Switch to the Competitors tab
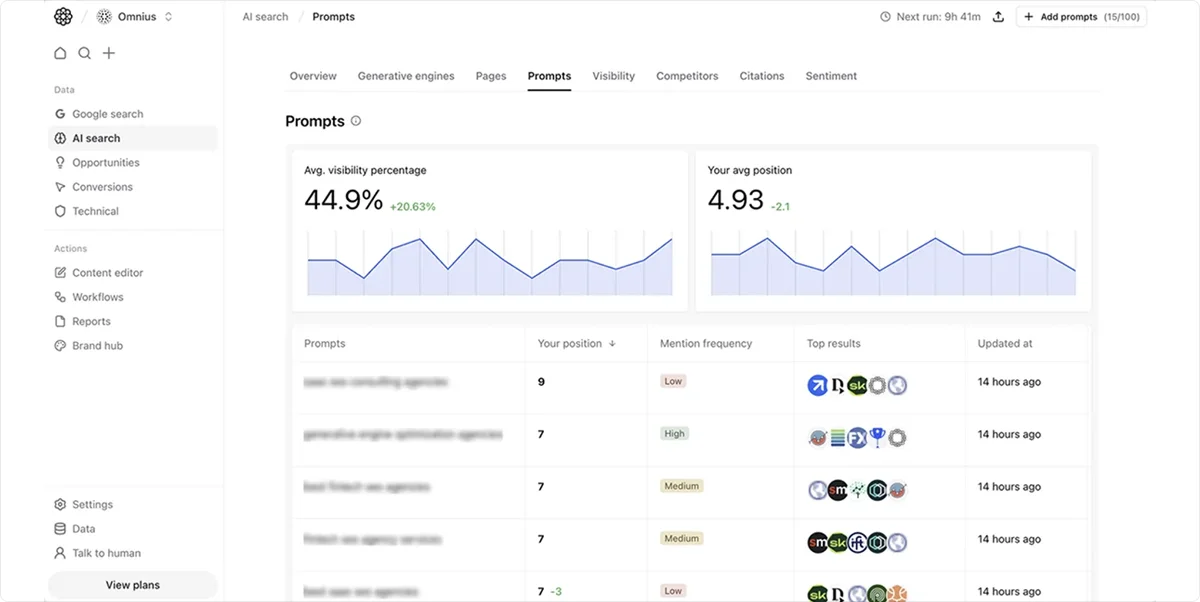 tap(687, 75)
